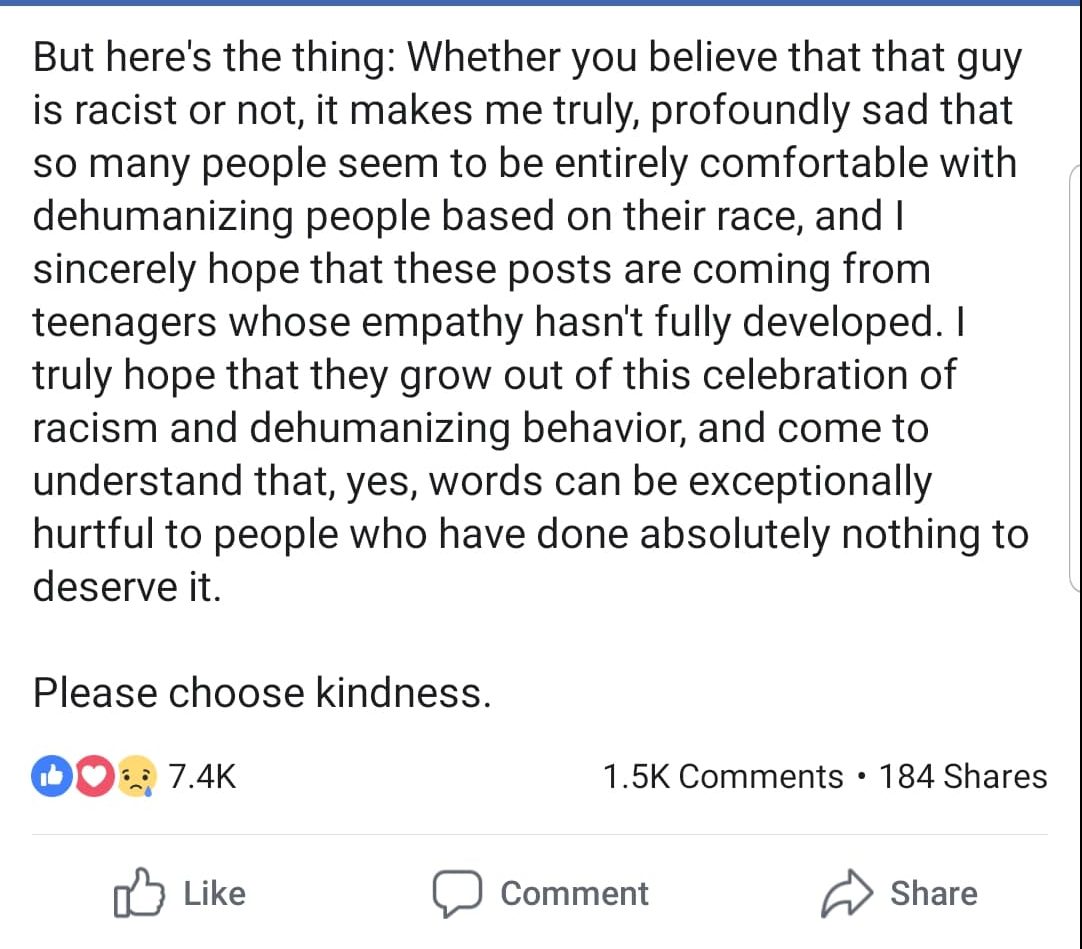This screenshot has height=949, width=1082.
Task: Click the red heart reaction icon
Action: click(x=94, y=776)
